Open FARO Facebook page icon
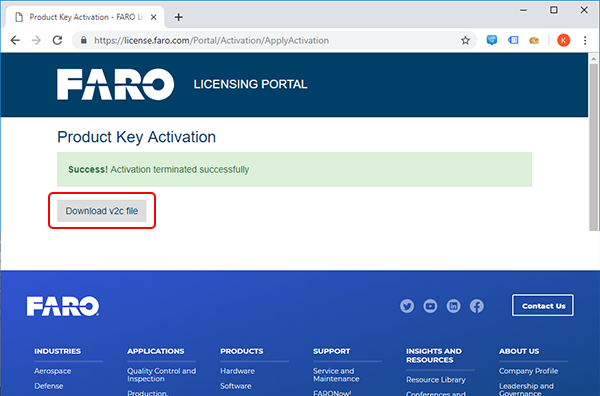This screenshot has height=396, width=600. [477, 306]
